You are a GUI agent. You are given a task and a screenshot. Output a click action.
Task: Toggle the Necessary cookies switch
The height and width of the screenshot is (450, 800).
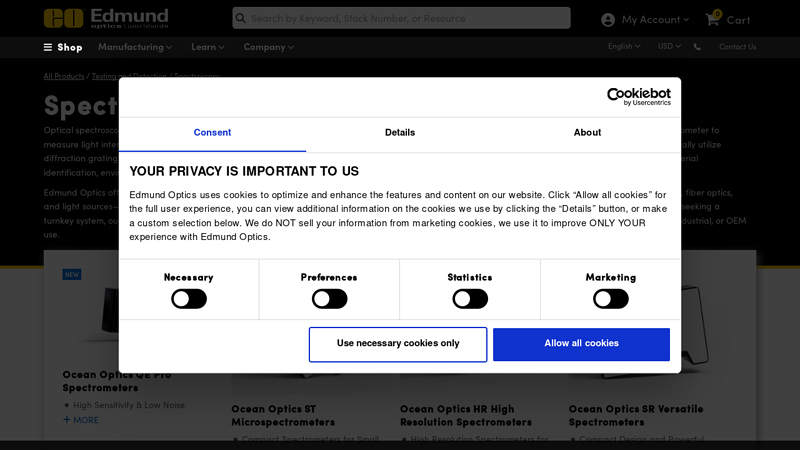tap(189, 299)
